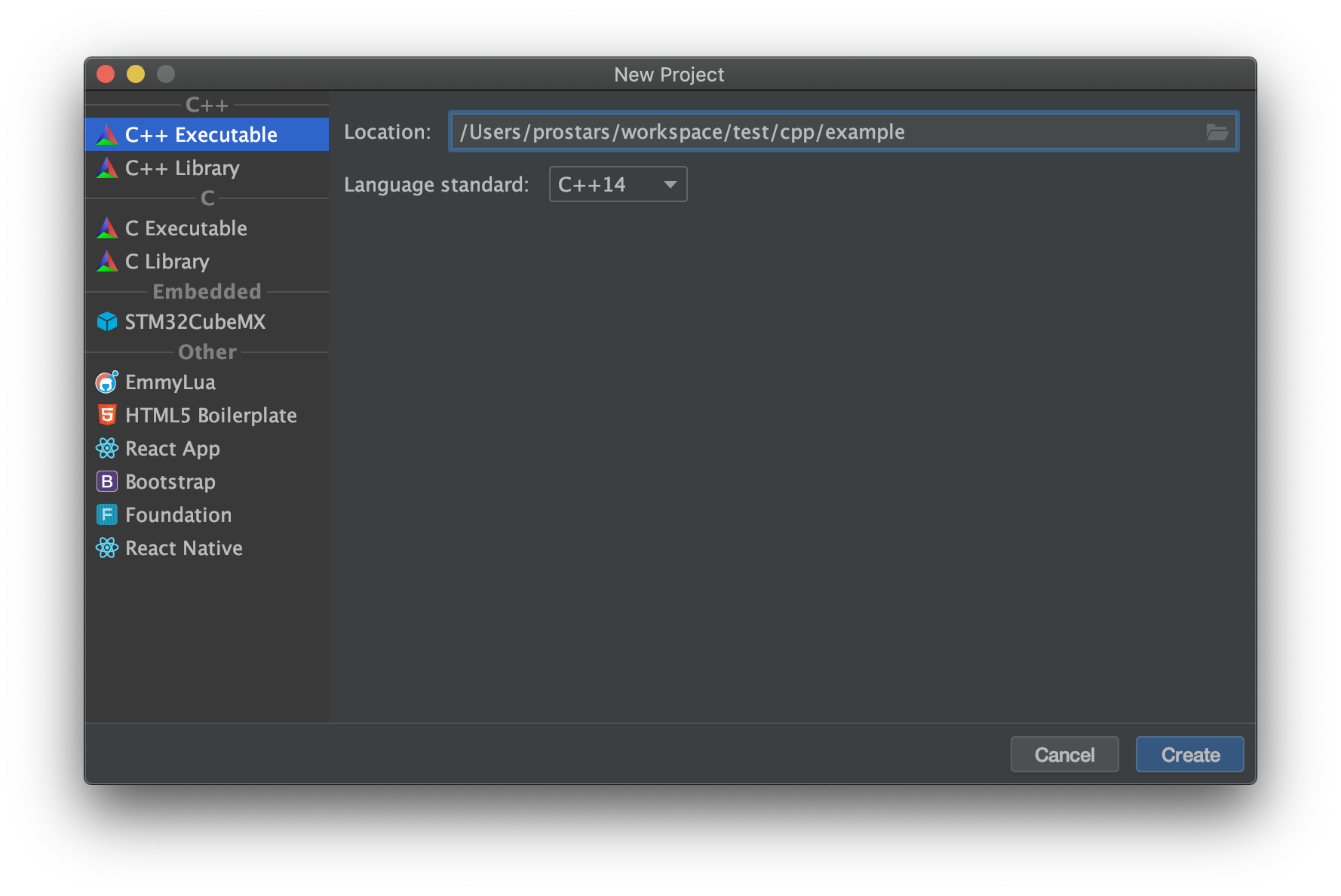Select Foundation project type
Image resolution: width=1341 pixels, height=896 pixels.
click(x=207, y=515)
